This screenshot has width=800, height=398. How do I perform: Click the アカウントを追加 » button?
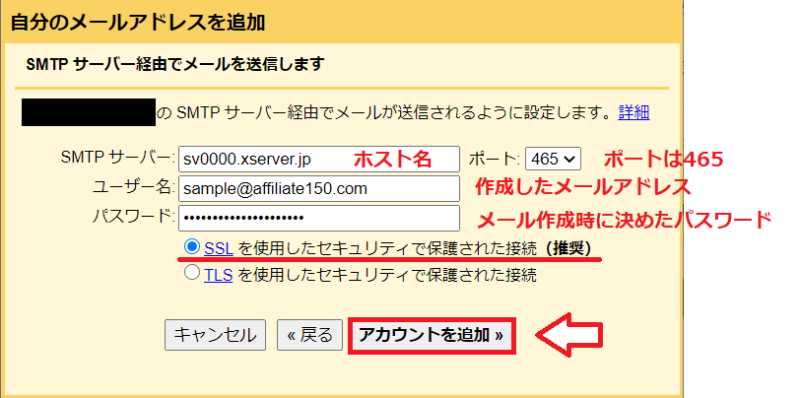pyautogui.click(x=432, y=335)
